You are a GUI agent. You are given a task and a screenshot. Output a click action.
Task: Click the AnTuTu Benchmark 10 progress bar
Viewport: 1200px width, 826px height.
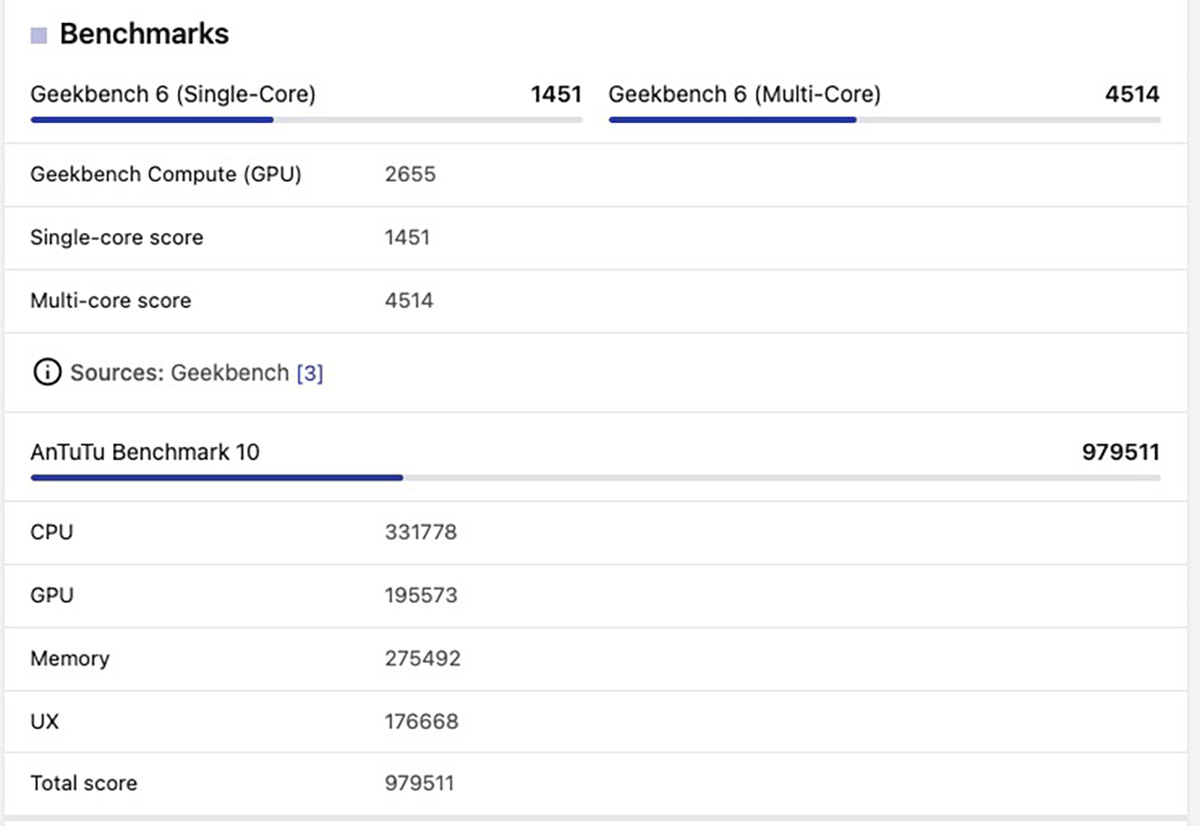click(595, 478)
